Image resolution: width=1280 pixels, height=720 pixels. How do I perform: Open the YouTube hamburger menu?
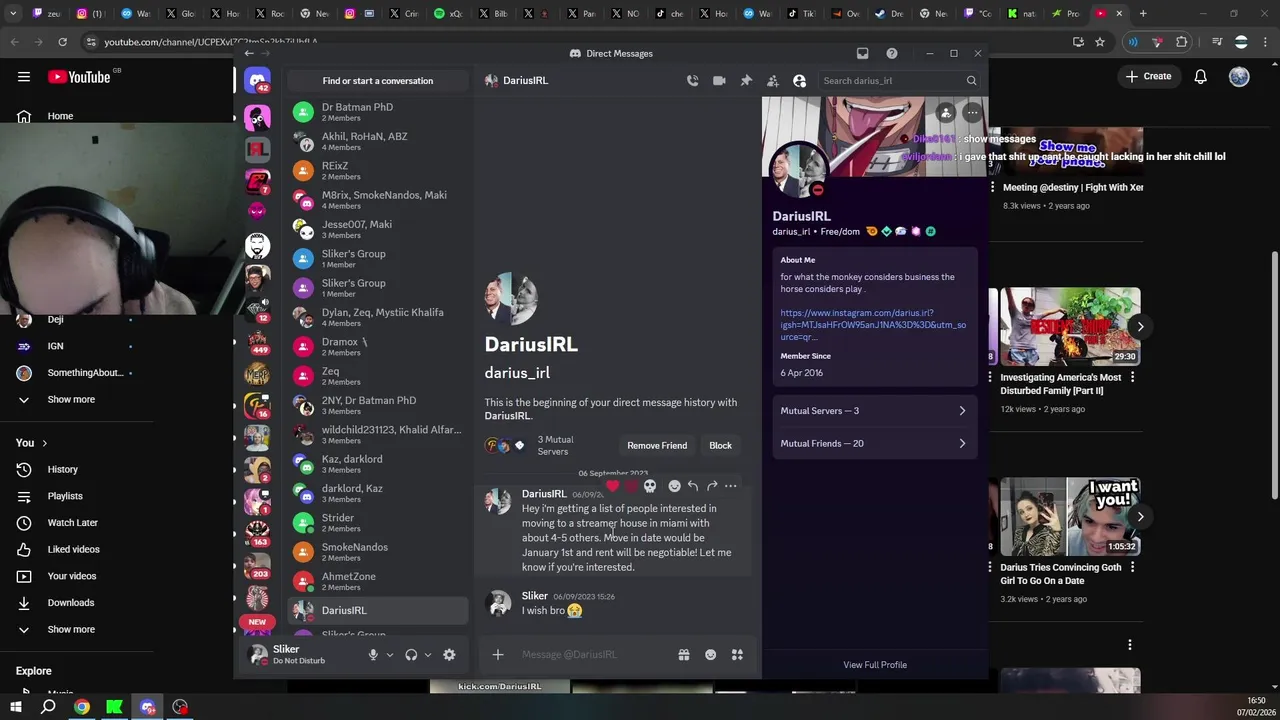23,77
